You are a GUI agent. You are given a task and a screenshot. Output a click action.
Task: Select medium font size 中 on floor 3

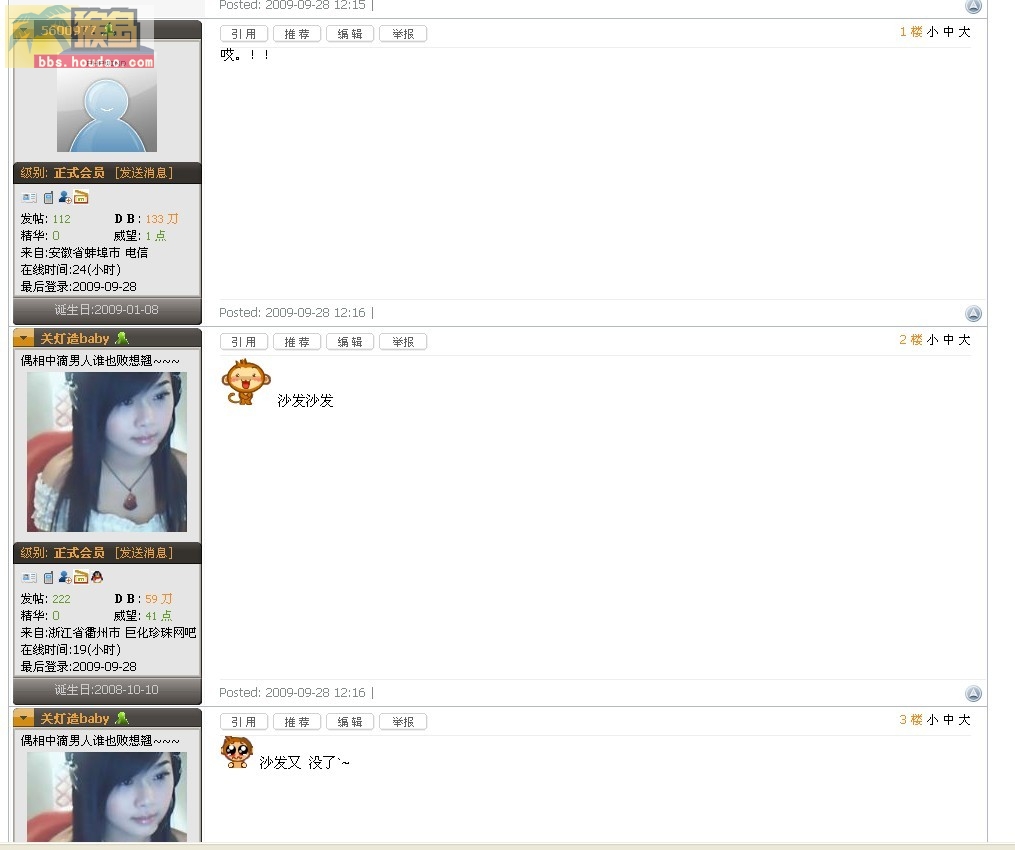(x=948, y=720)
